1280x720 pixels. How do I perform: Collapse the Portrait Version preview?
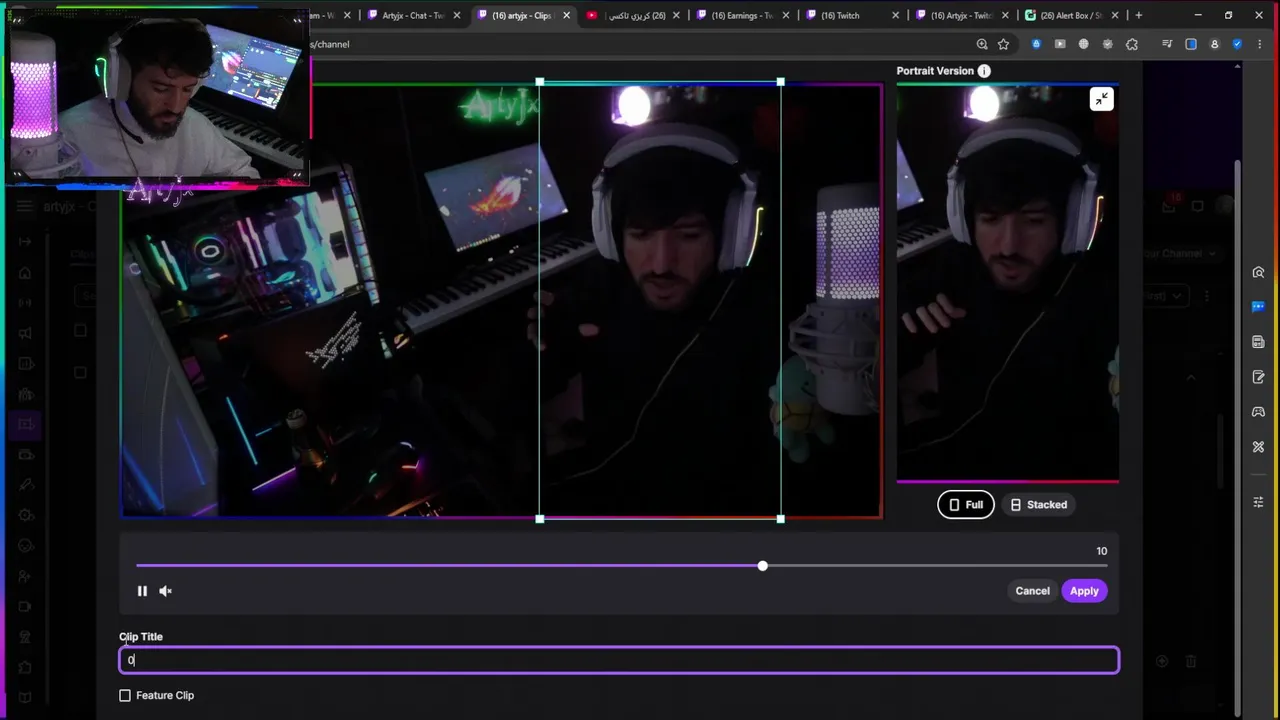pos(1101,99)
